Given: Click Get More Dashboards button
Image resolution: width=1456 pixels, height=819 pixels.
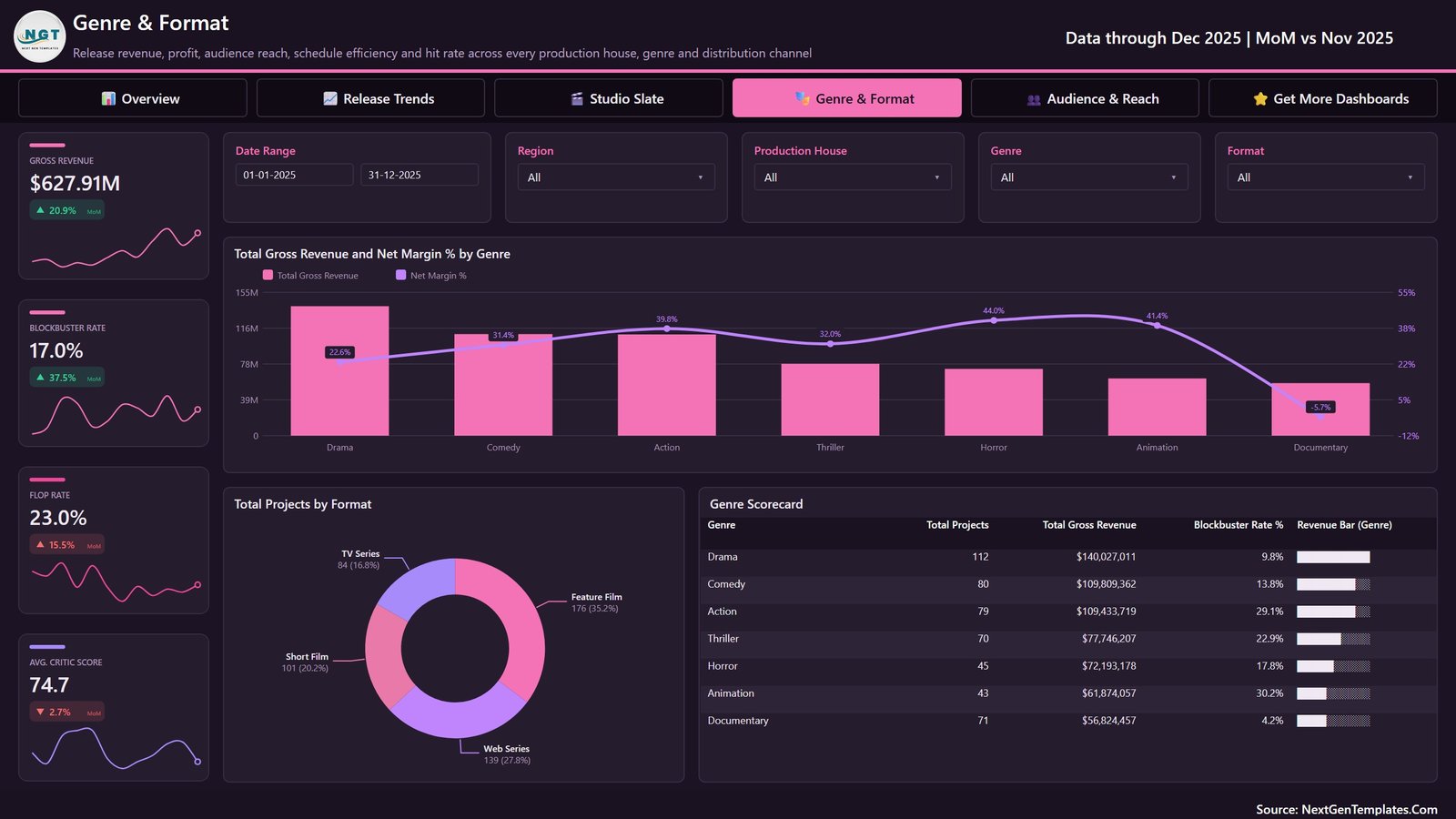Looking at the screenshot, I should click(x=1323, y=98).
